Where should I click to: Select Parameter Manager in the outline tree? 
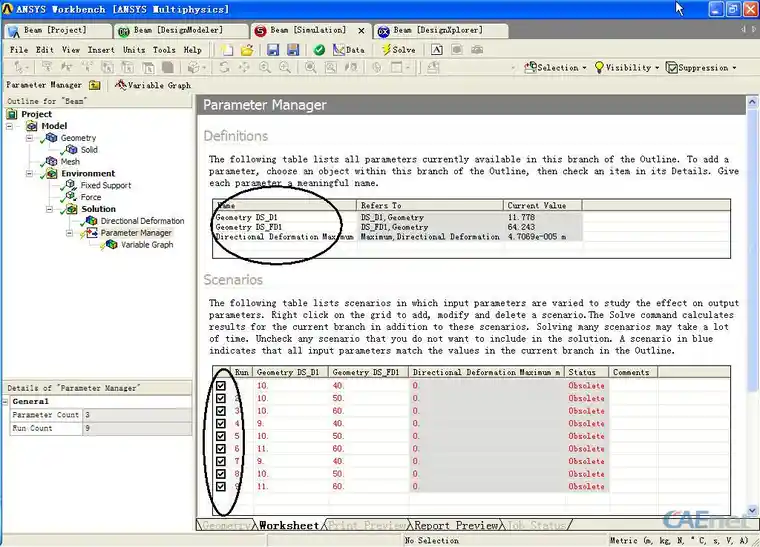(136, 233)
